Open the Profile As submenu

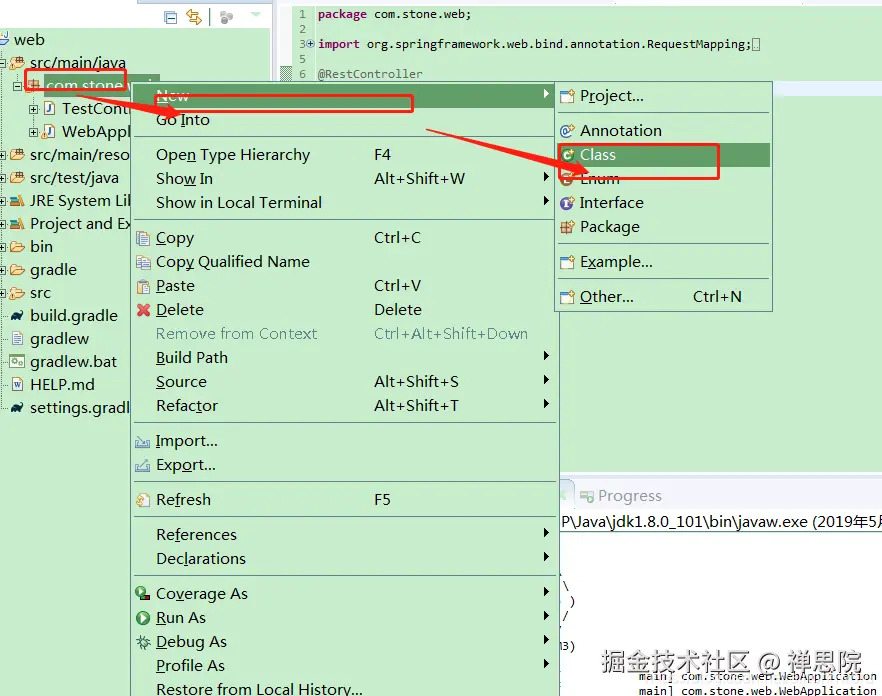(x=344, y=666)
